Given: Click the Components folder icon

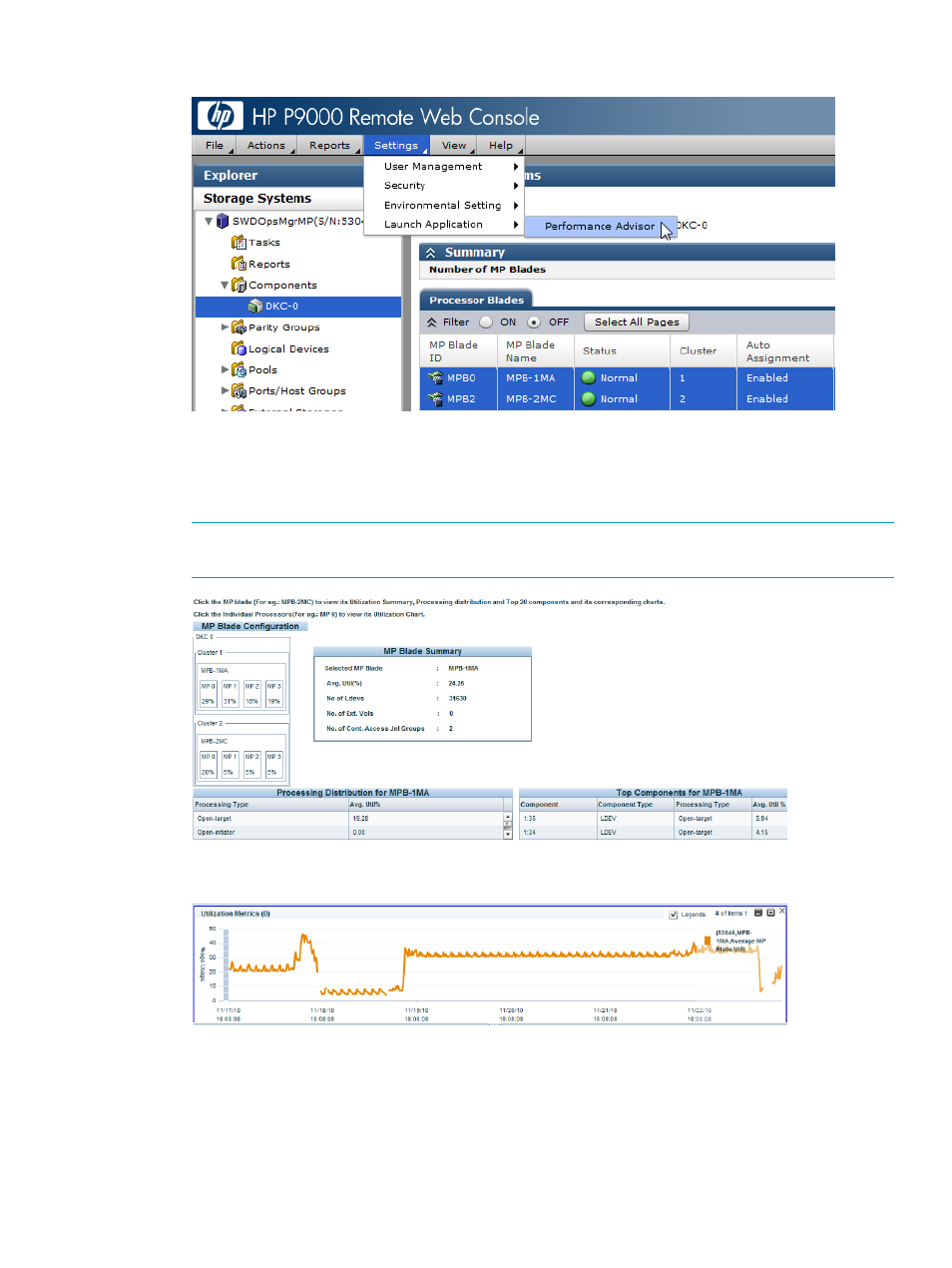Looking at the screenshot, I should (x=238, y=285).
